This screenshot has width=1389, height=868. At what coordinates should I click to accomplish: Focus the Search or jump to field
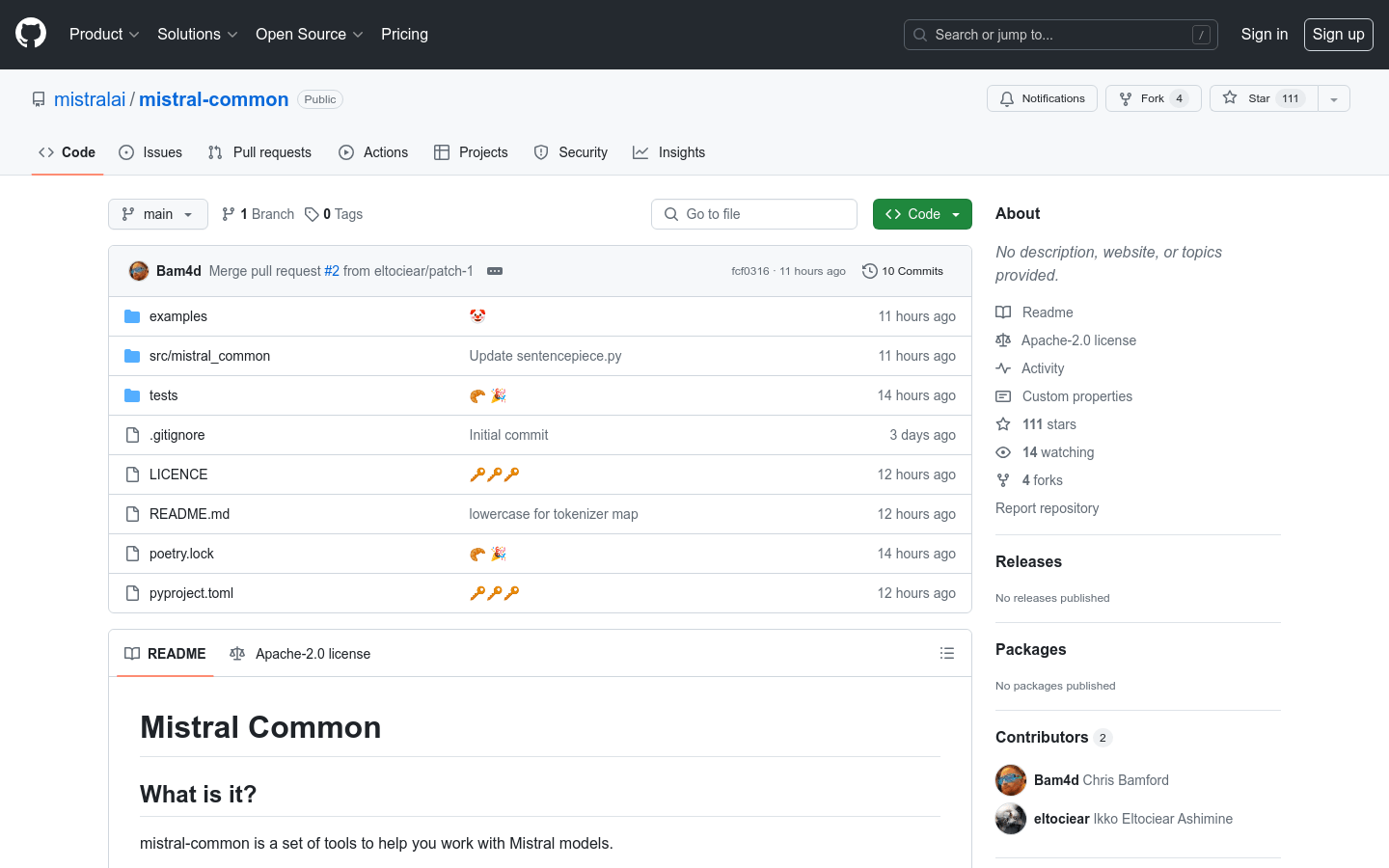pos(1060,35)
